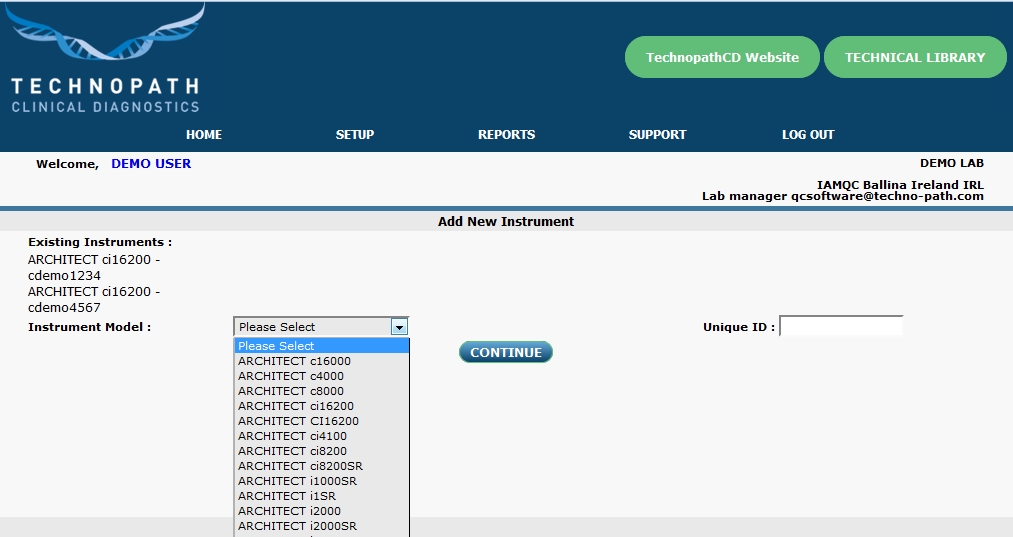1013x537 pixels.
Task: Click the CONTINUE button
Action: pyautogui.click(x=506, y=352)
